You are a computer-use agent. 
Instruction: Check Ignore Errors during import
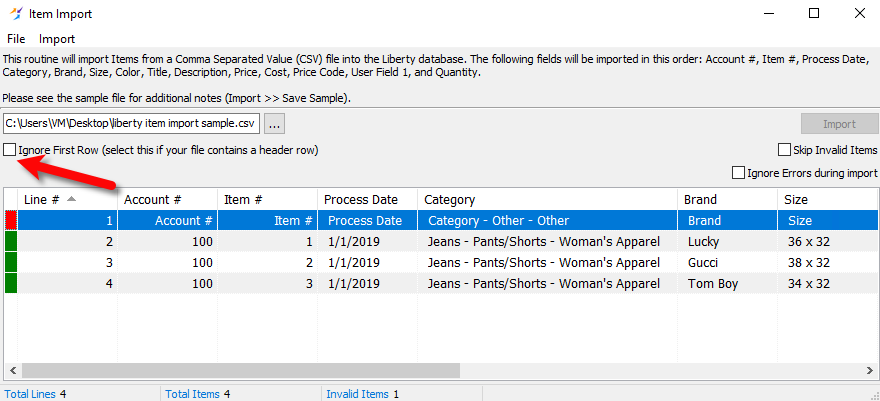pyautogui.click(x=738, y=173)
